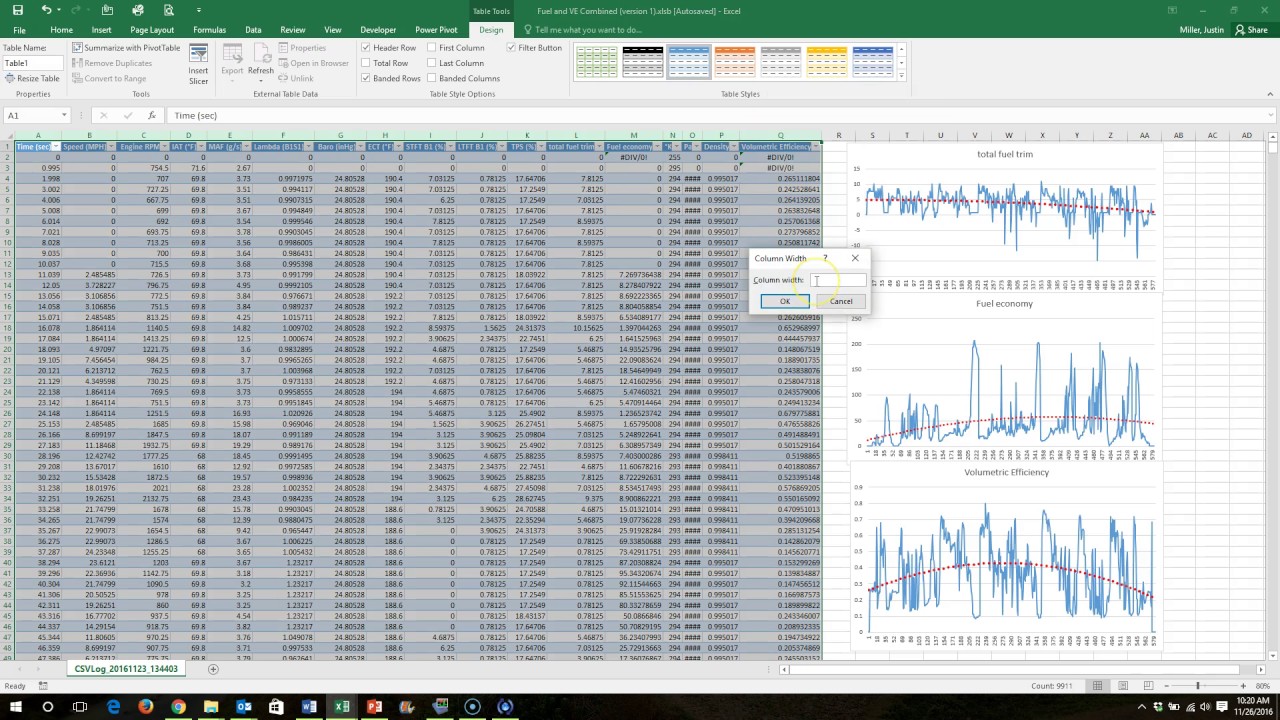Switch to the Home ribbon tab

[61, 30]
